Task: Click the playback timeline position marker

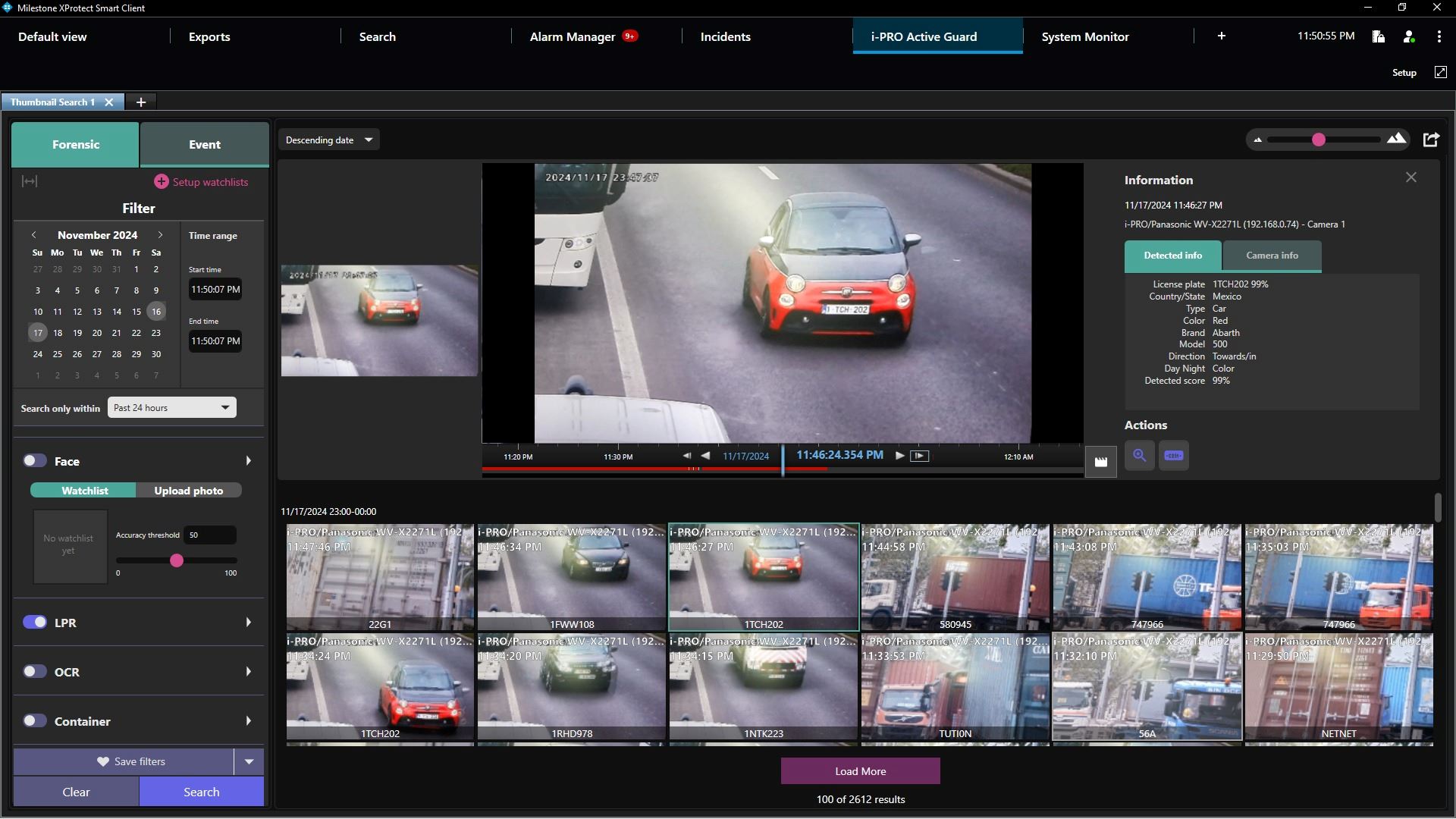Action: (783, 460)
